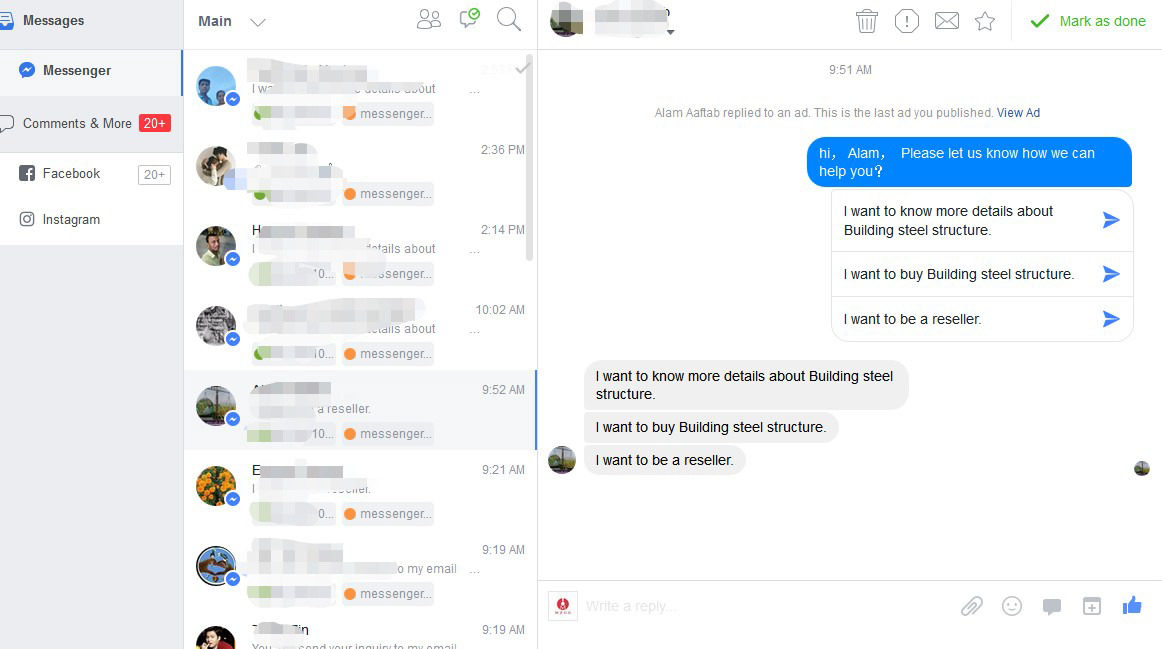
Task: Open the automated responses chat icon
Action: (x=469, y=19)
